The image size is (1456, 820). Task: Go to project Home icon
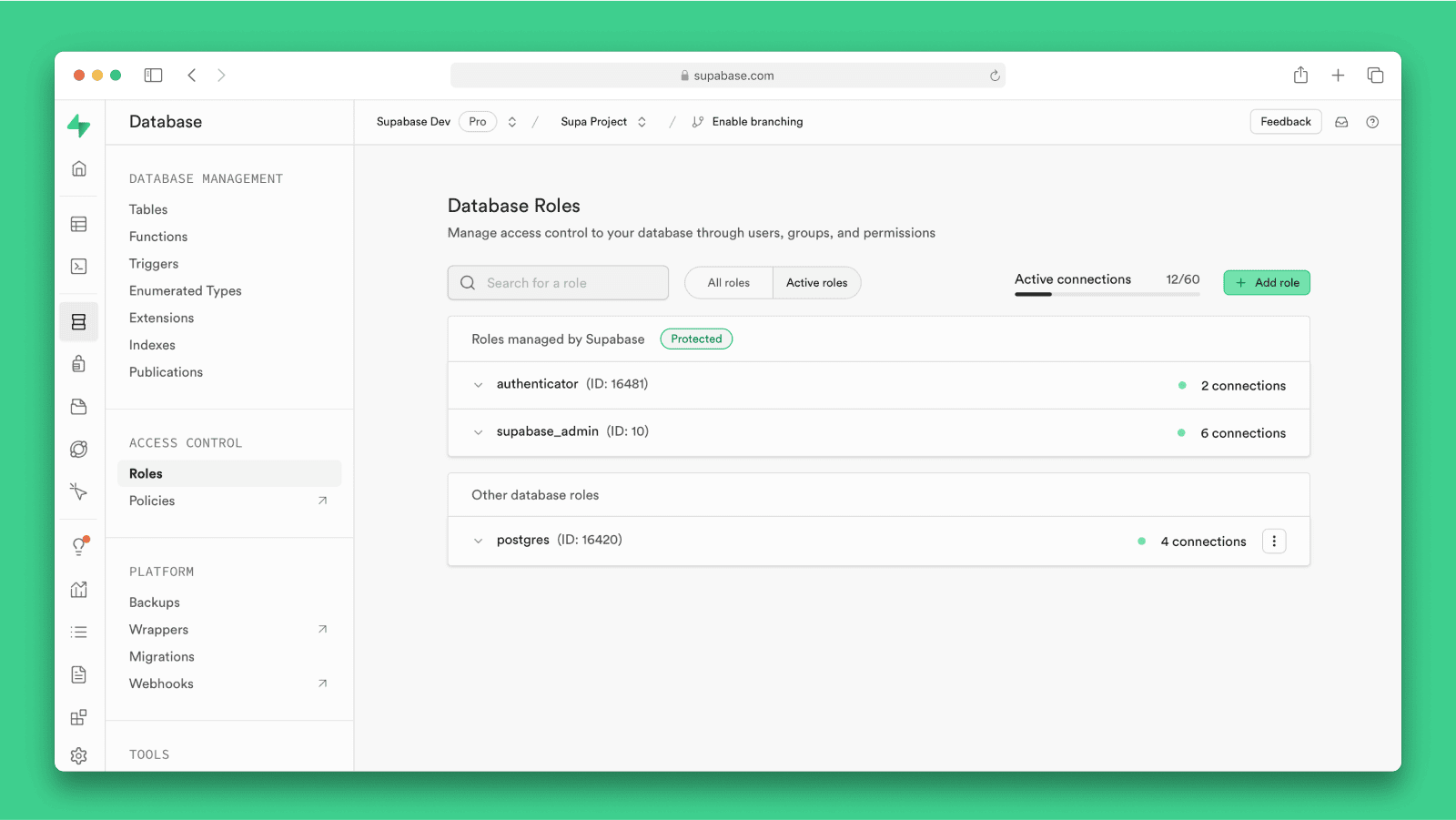pyautogui.click(x=79, y=168)
